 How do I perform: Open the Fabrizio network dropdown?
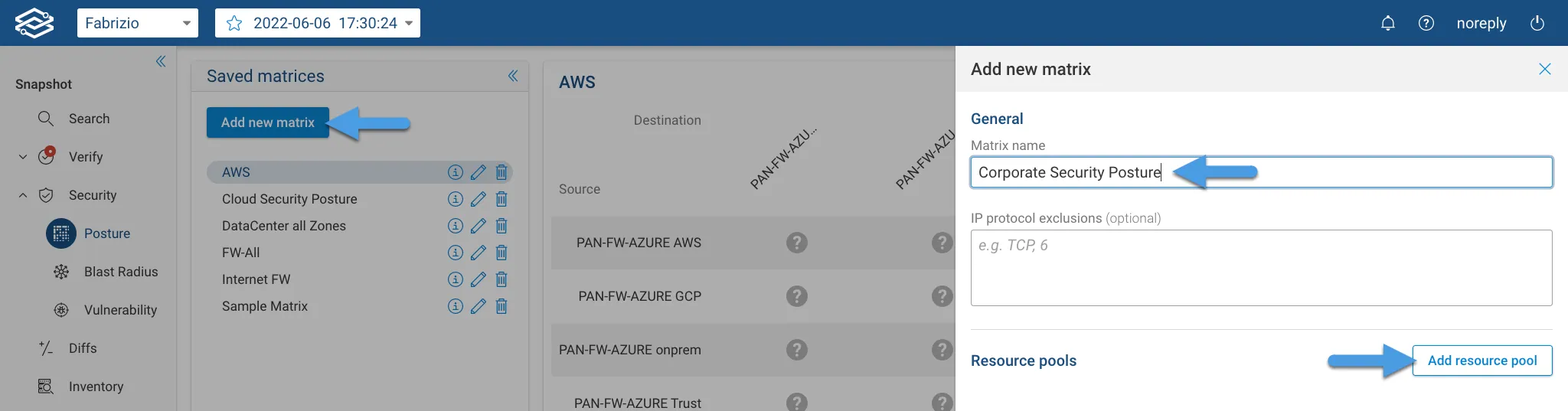point(138,23)
